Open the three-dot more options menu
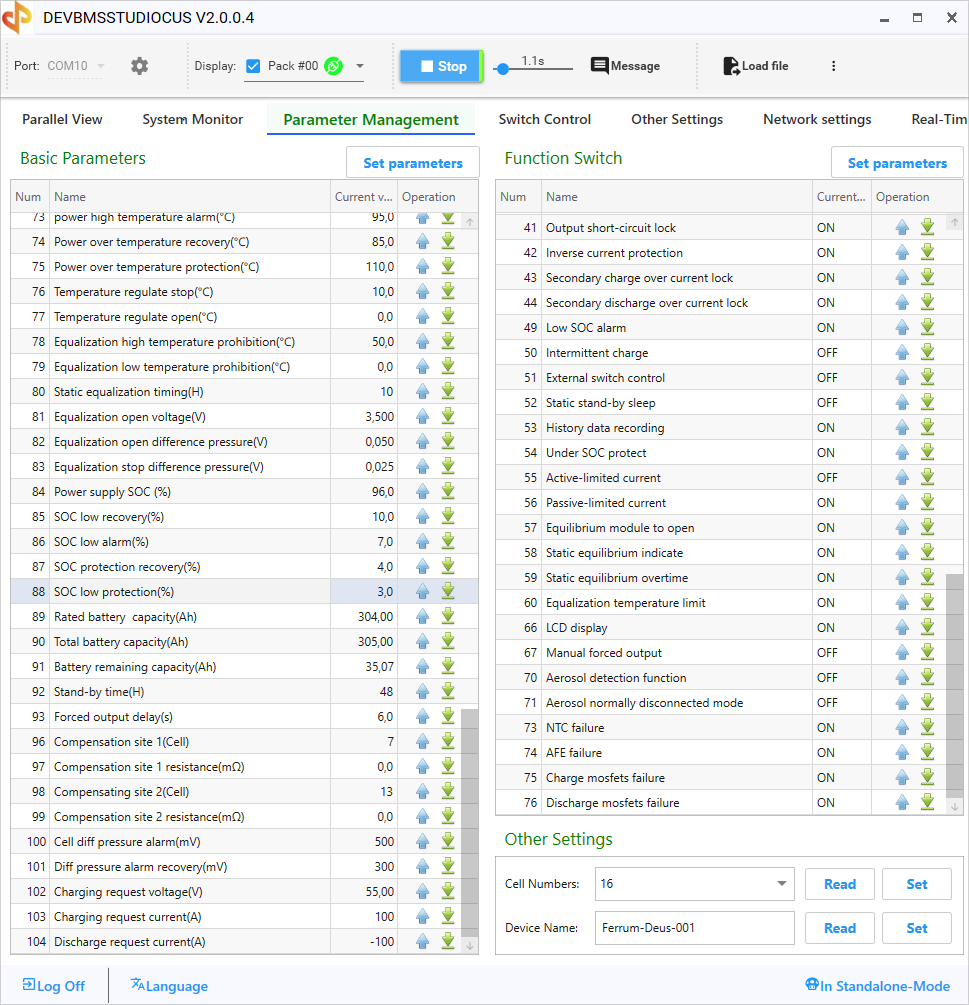 pos(833,66)
